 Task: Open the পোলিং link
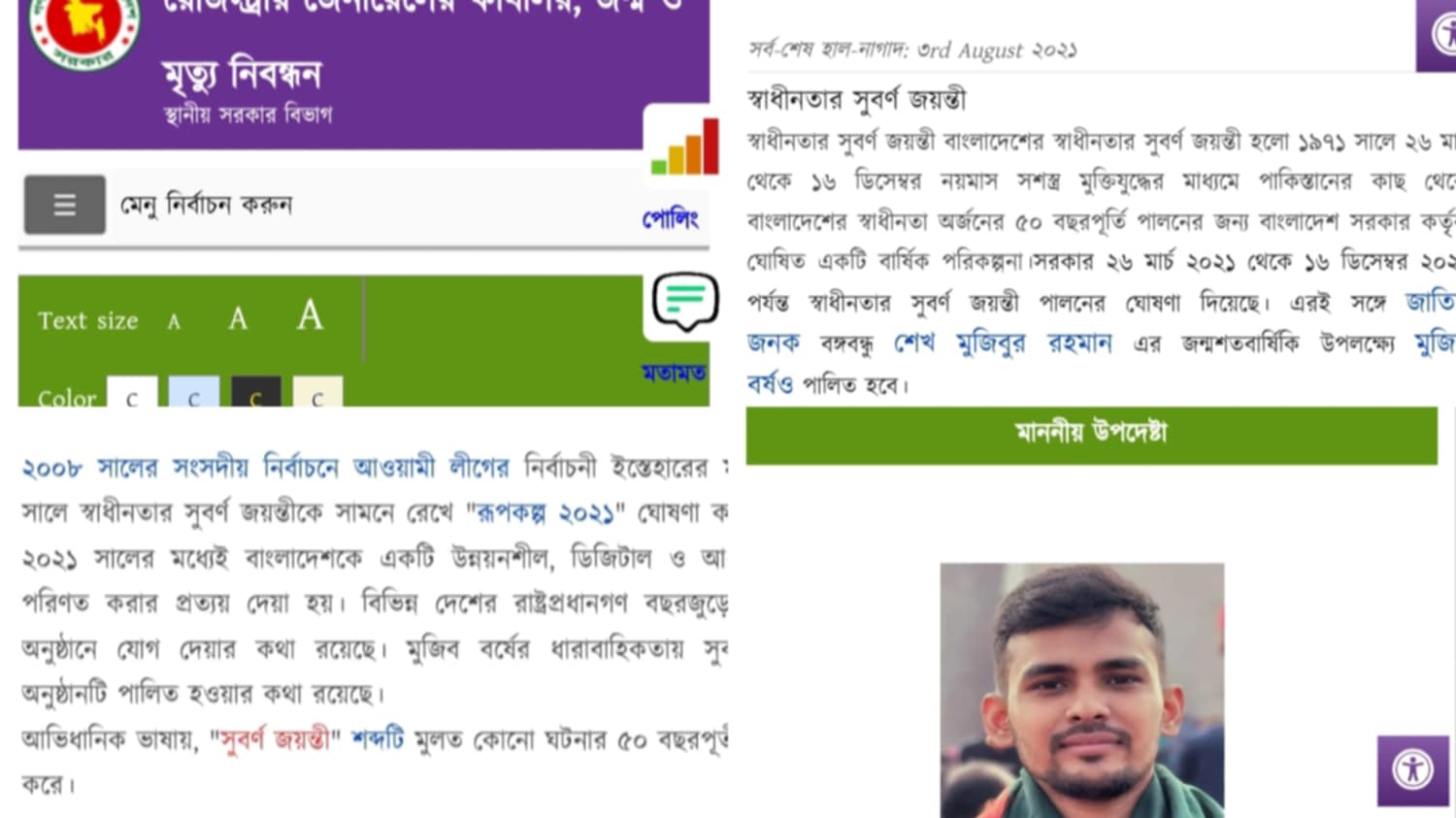(x=671, y=218)
